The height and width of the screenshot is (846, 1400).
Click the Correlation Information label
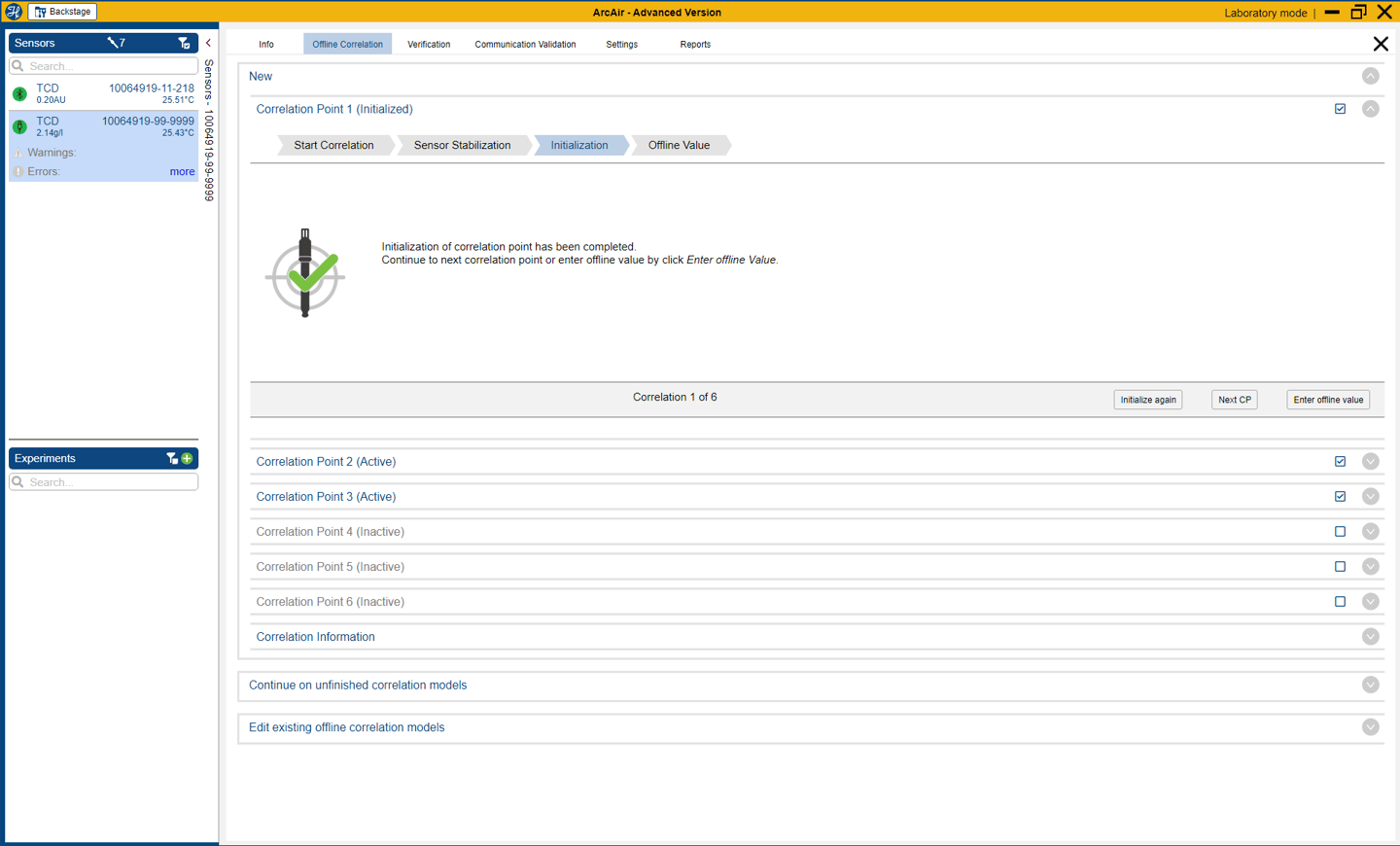pyautogui.click(x=315, y=637)
